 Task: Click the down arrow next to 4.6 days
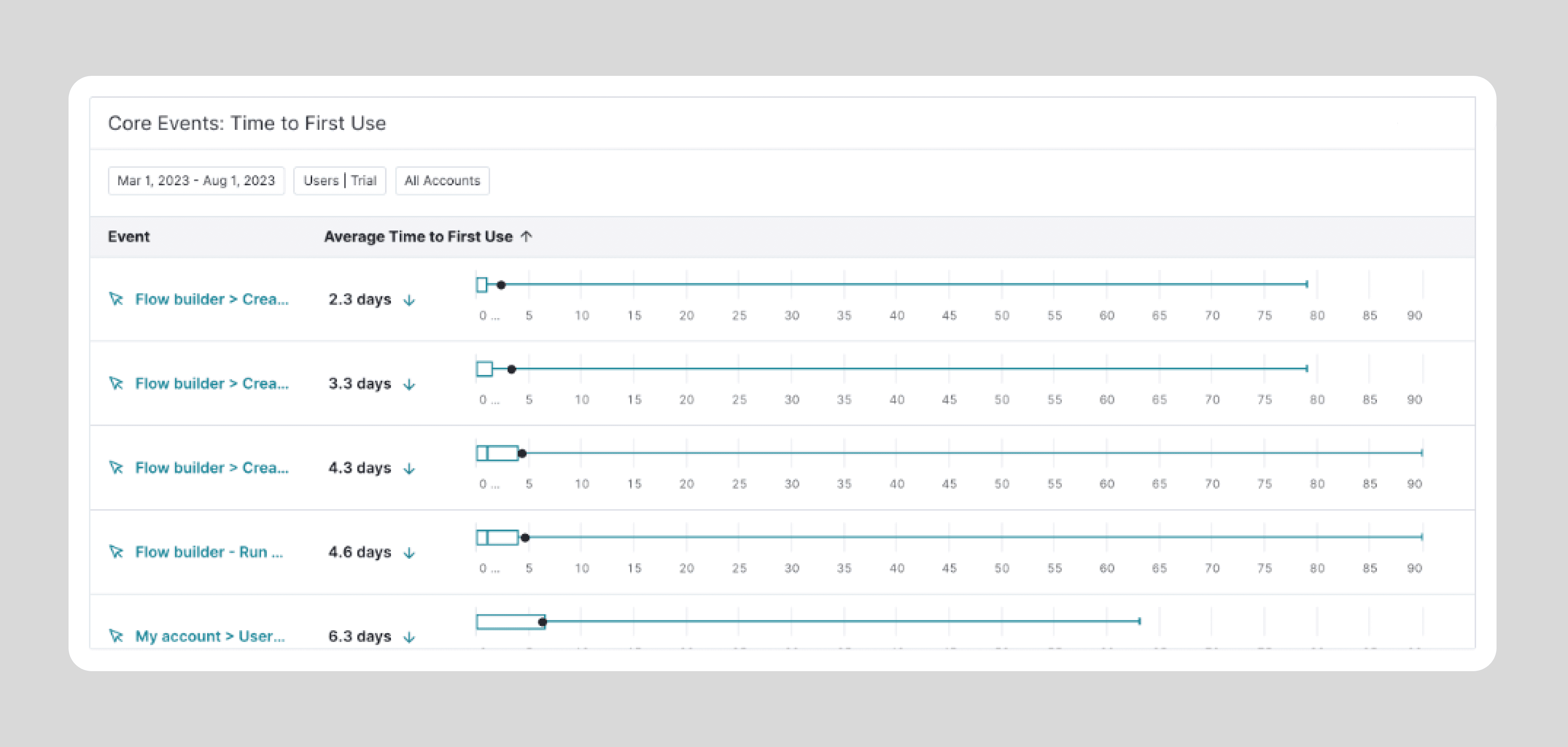410,552
